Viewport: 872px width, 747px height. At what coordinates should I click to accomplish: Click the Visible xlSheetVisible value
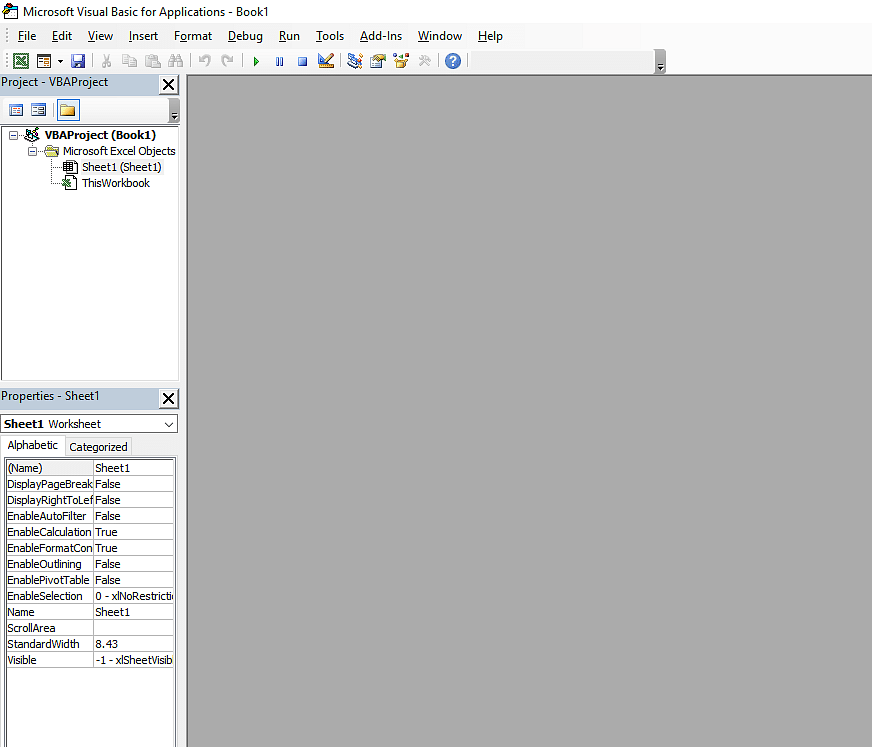pos(133,660)
